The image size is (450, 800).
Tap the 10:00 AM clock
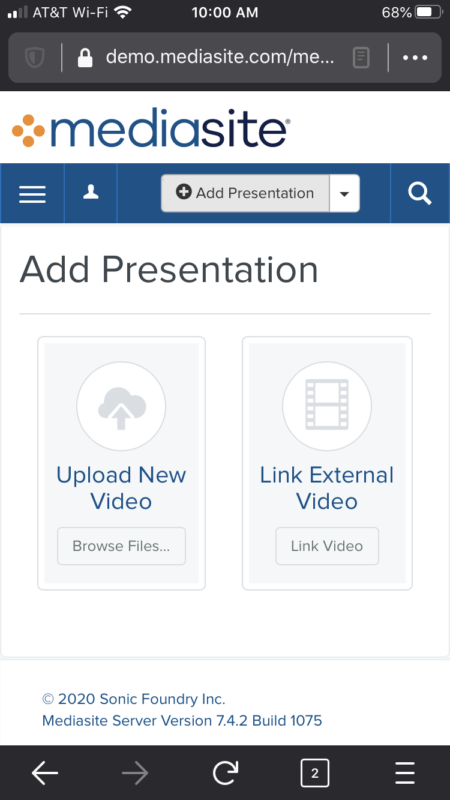225,13
